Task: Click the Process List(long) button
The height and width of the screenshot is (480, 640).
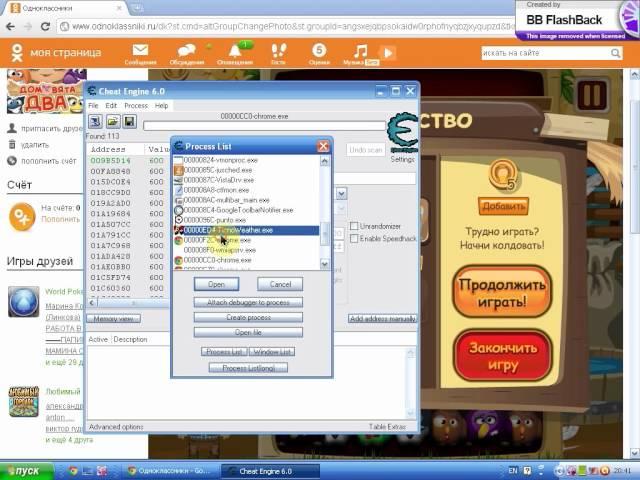Action: click(248, 368)
